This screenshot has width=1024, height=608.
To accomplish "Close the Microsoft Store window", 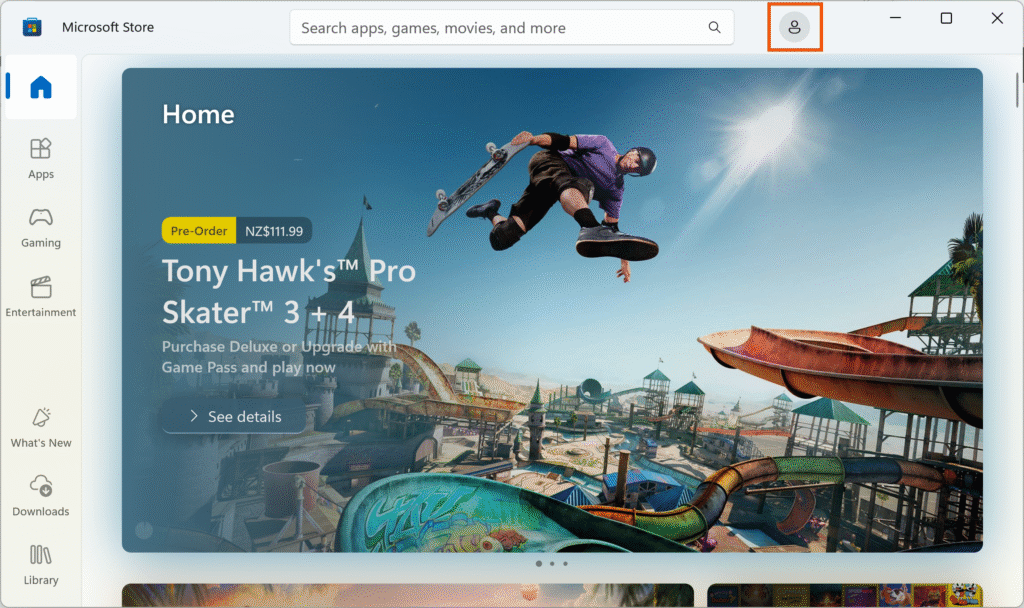I will point(997,18).
